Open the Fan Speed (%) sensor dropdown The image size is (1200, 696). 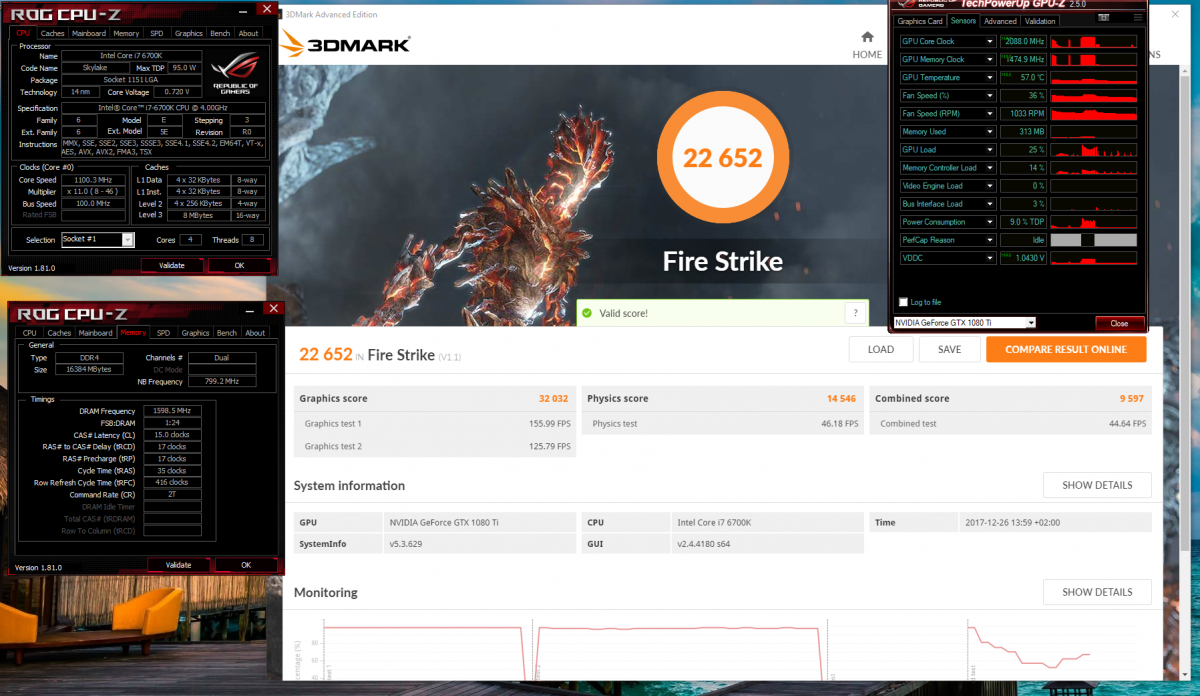(x=991, y=96)
